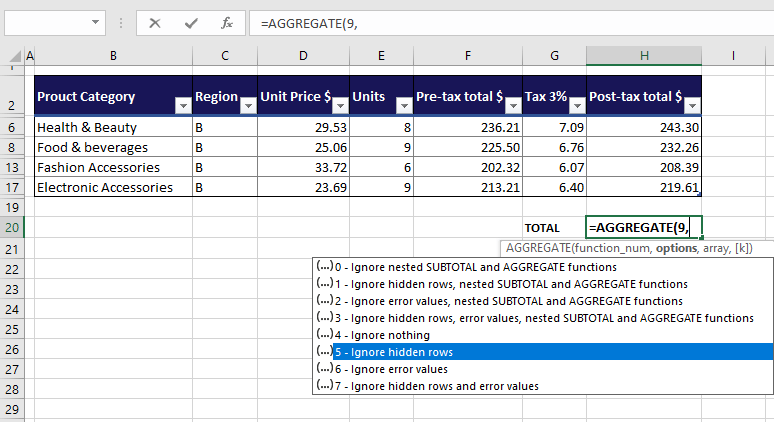Pick option 4 - Ignore nothing
Screen dimensions: 774x422
click(382, 335)
